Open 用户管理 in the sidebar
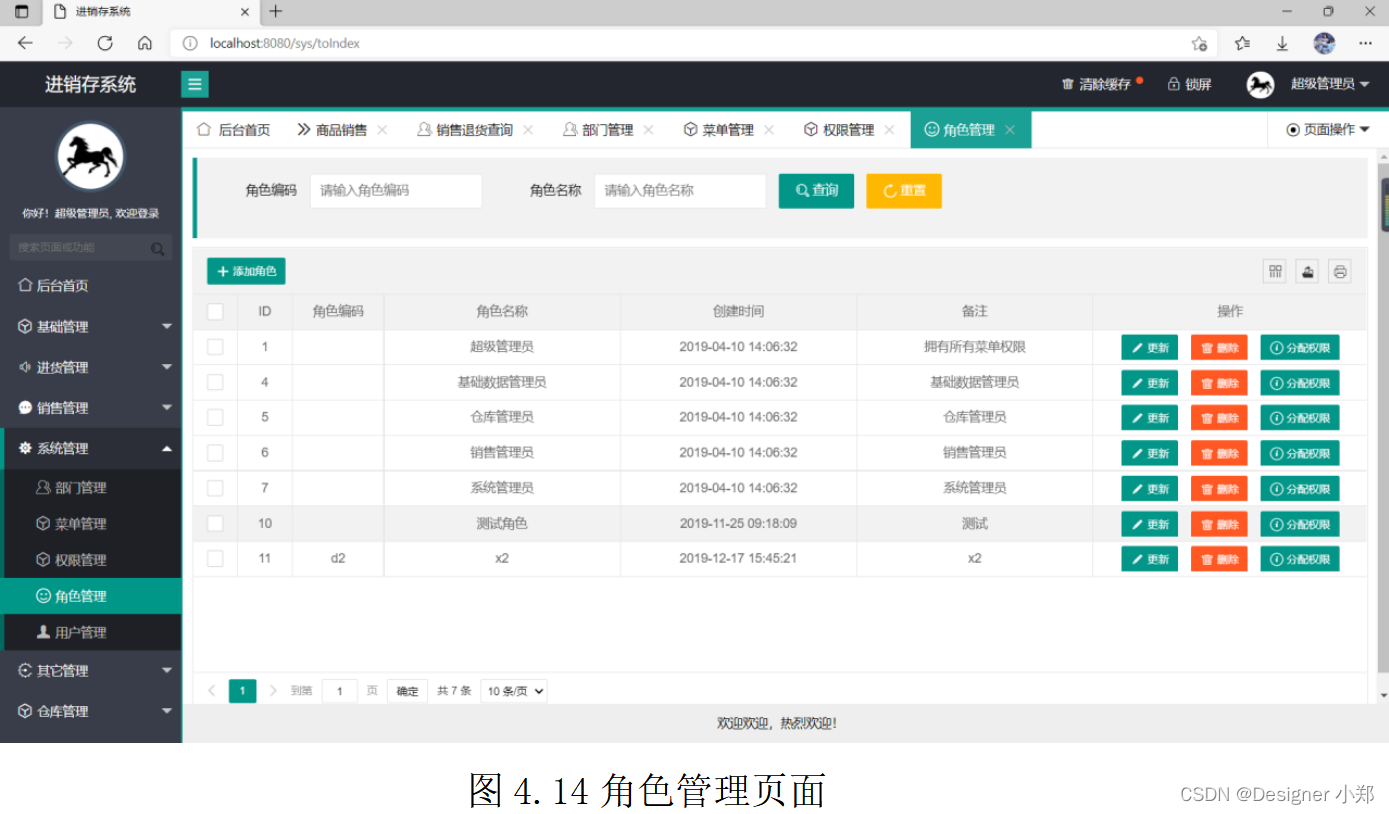This screenshot has height=814, width=1389. point(91,632)
